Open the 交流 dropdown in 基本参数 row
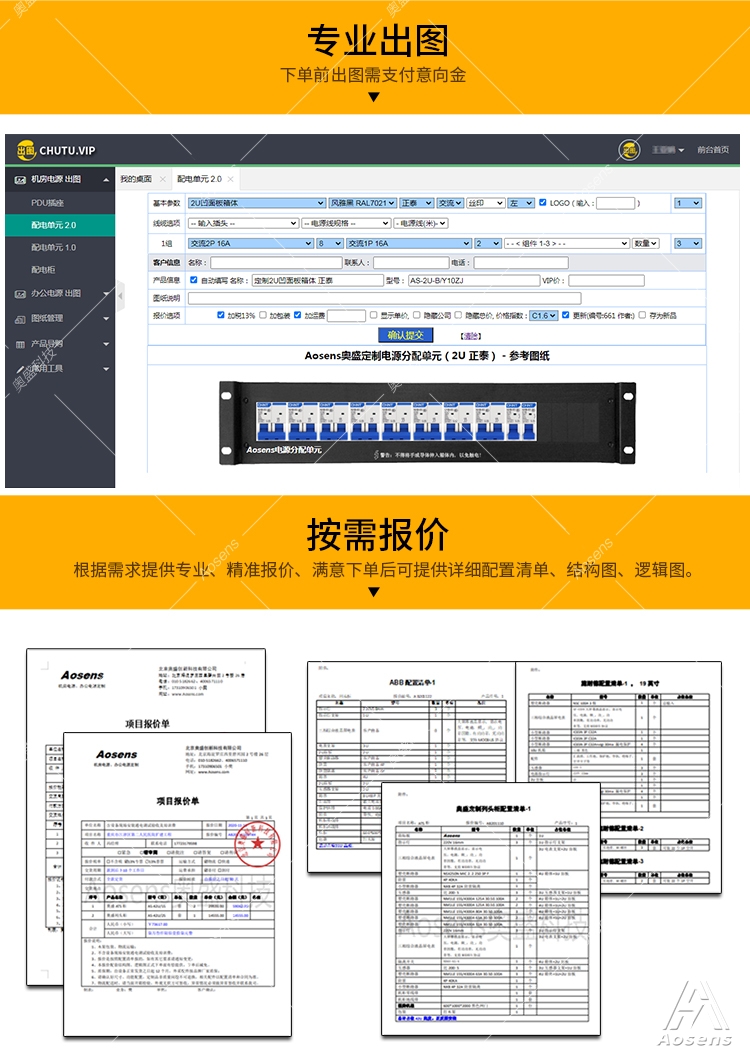 point(450,203)
